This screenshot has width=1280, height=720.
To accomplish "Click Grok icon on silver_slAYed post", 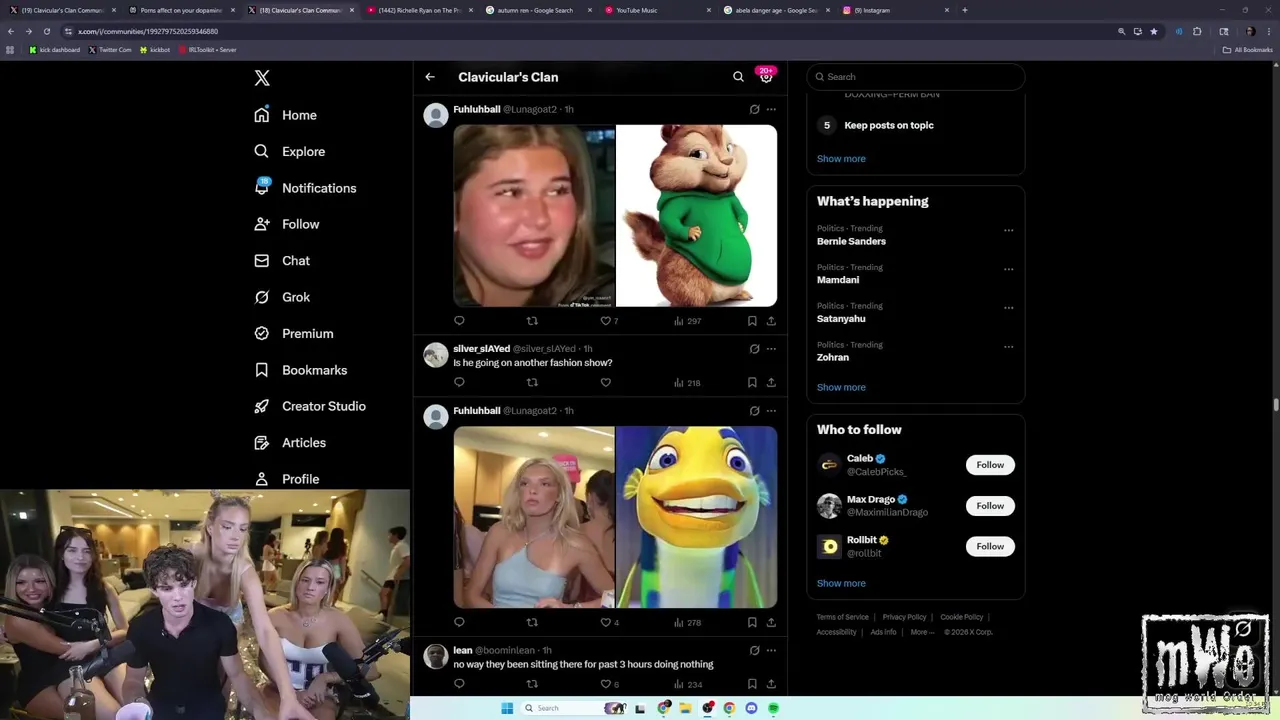I will [754, 349].
